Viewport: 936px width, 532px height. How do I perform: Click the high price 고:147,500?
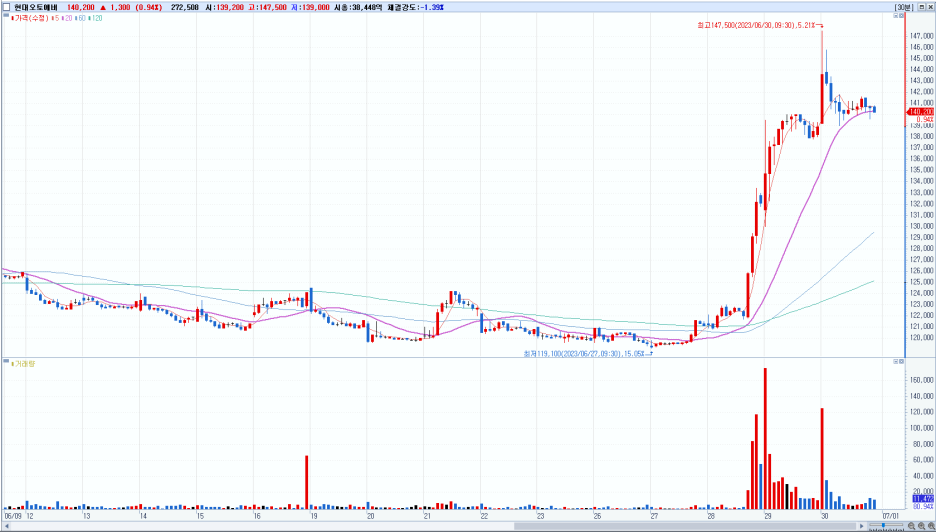(x=267, y=8)
